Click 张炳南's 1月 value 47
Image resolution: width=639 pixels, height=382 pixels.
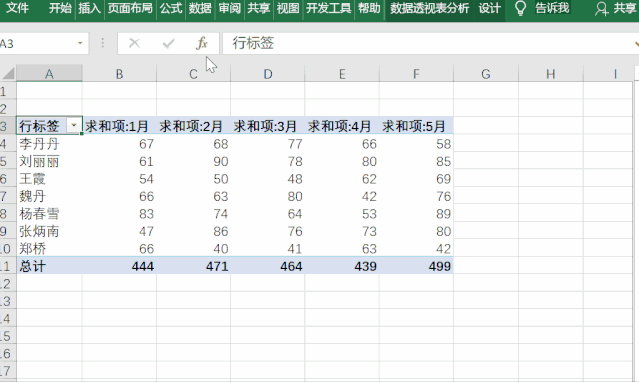pos(119,231)
